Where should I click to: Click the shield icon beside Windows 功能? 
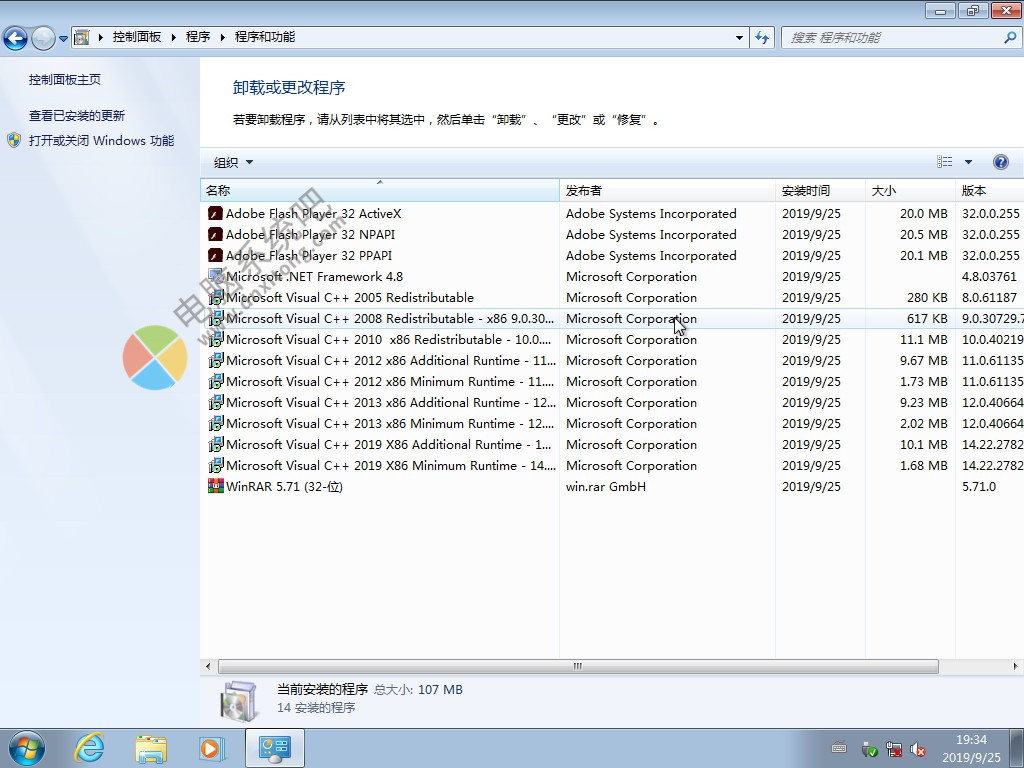[14, 140]
